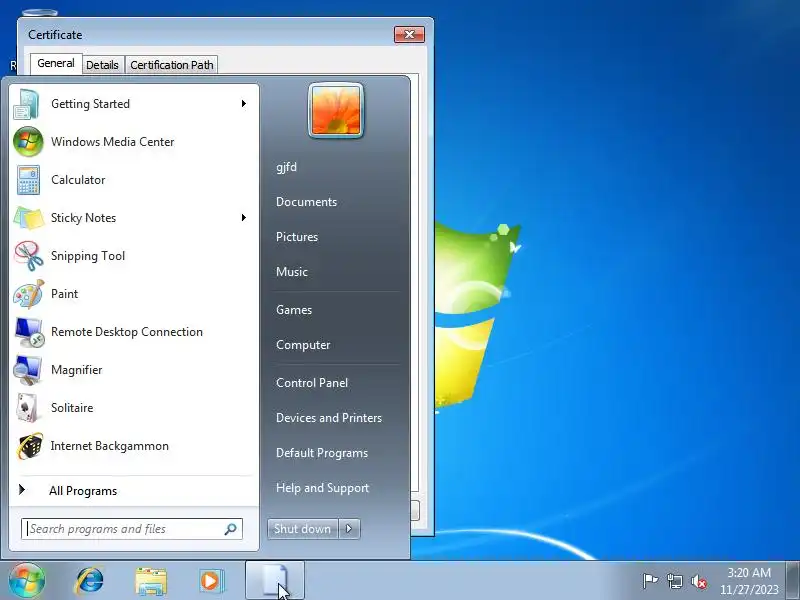Viewport: 800px width, 600px height.
Task: Open Control Panel
Action: (312, 383)
